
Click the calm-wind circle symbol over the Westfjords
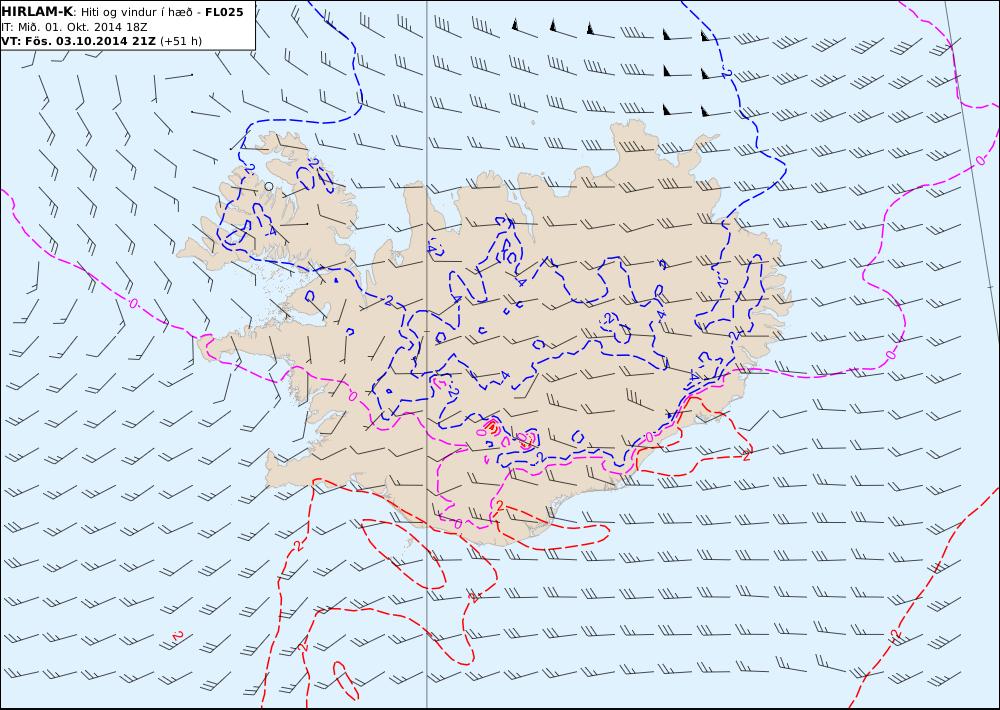(x=268, y=186)
